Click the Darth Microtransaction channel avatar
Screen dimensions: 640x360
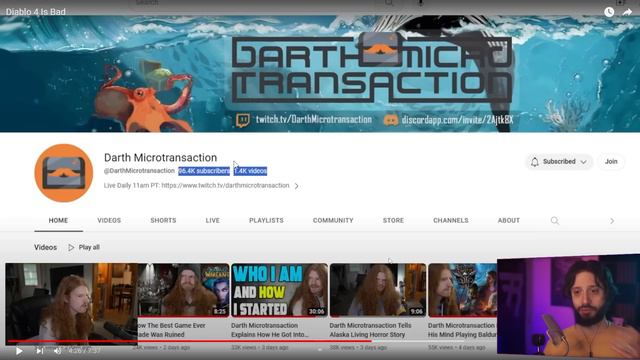click(64, 173)
